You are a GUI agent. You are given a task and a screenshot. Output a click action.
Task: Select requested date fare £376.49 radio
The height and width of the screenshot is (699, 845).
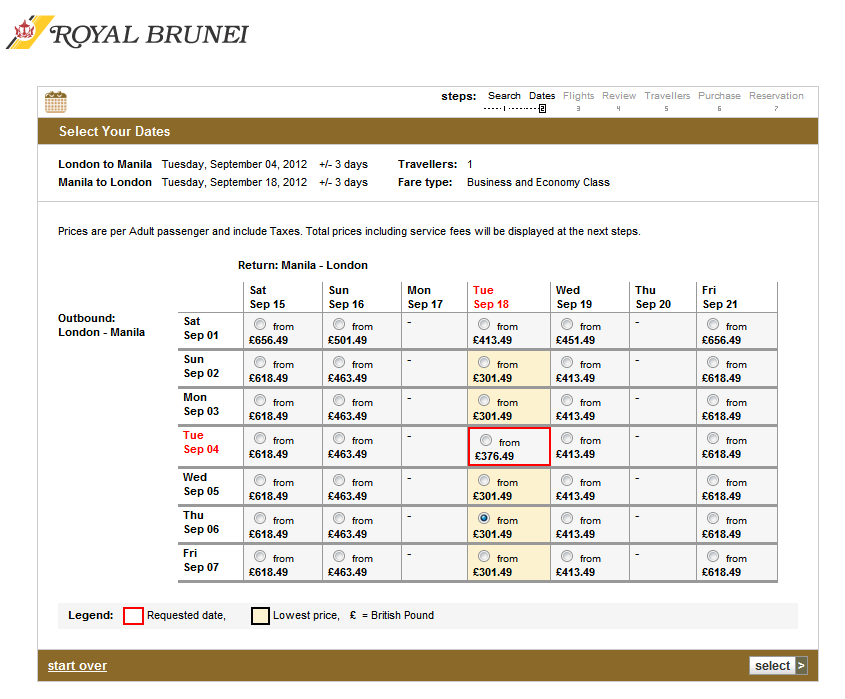point(486,440)
